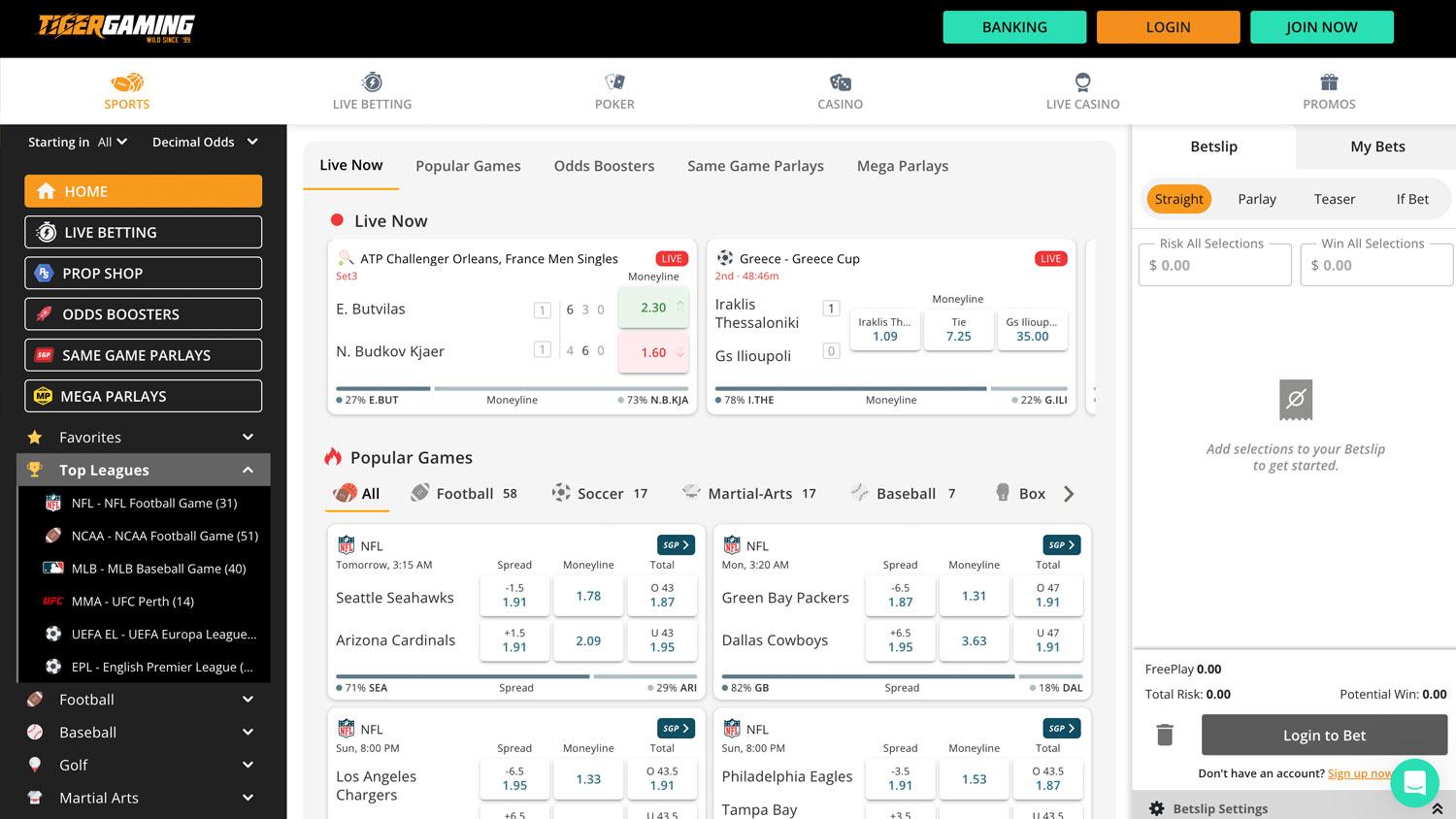This screenshot has height=819, width=1456.
Task: Select Teaser bet type
Action: pyautogui.click(x=1335, y=199)
